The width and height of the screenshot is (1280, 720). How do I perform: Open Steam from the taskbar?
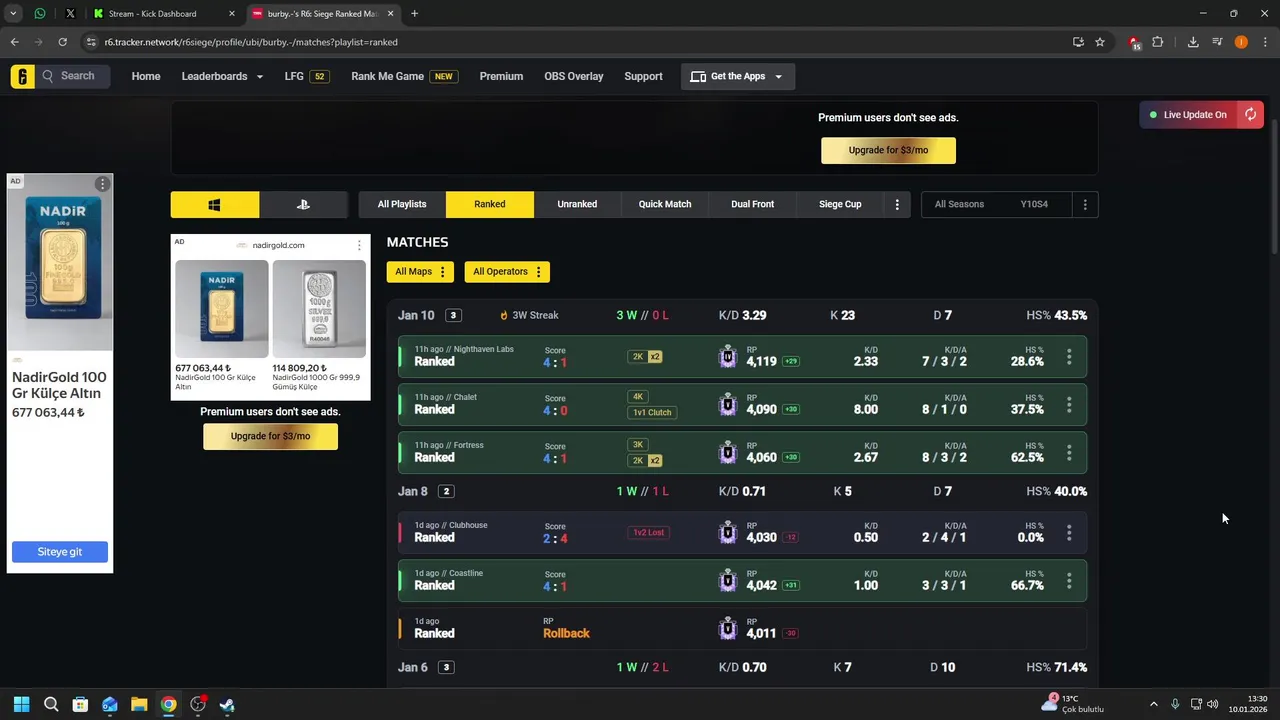click(x=227, y=704)
